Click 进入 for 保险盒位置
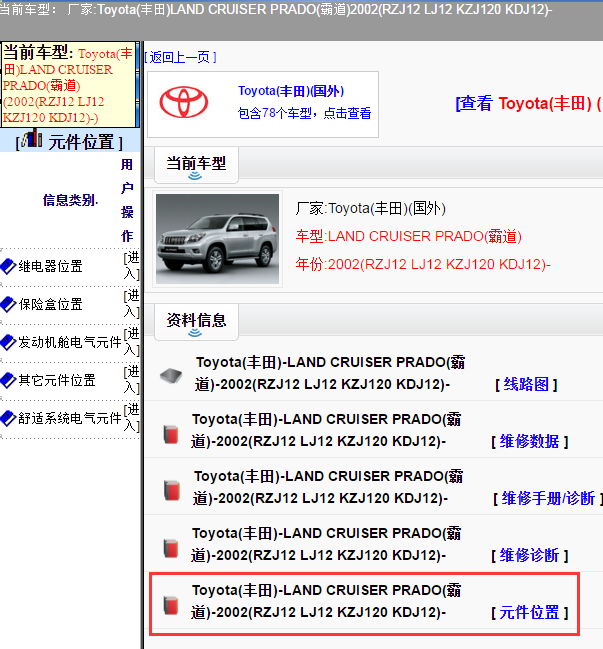The height and width of the screenshot is (649, 603). click(132, 304)
